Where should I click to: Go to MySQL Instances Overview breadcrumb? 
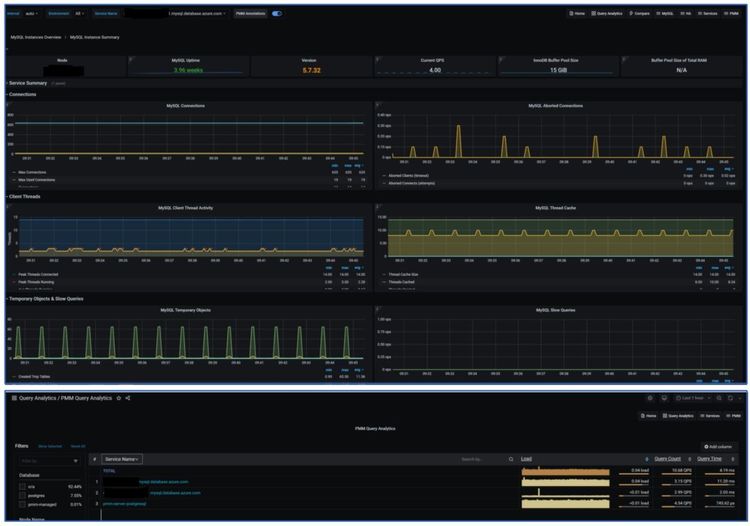coord(36,37)
